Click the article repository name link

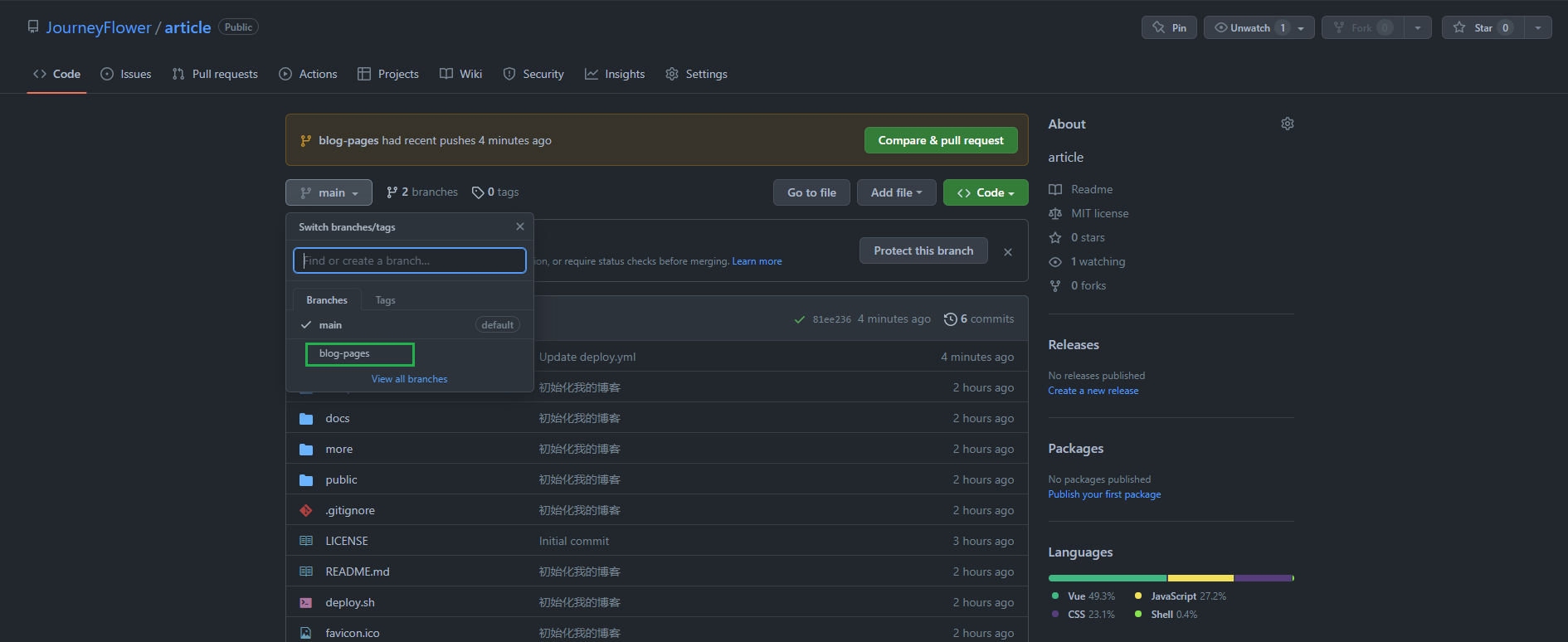point(187,27)
